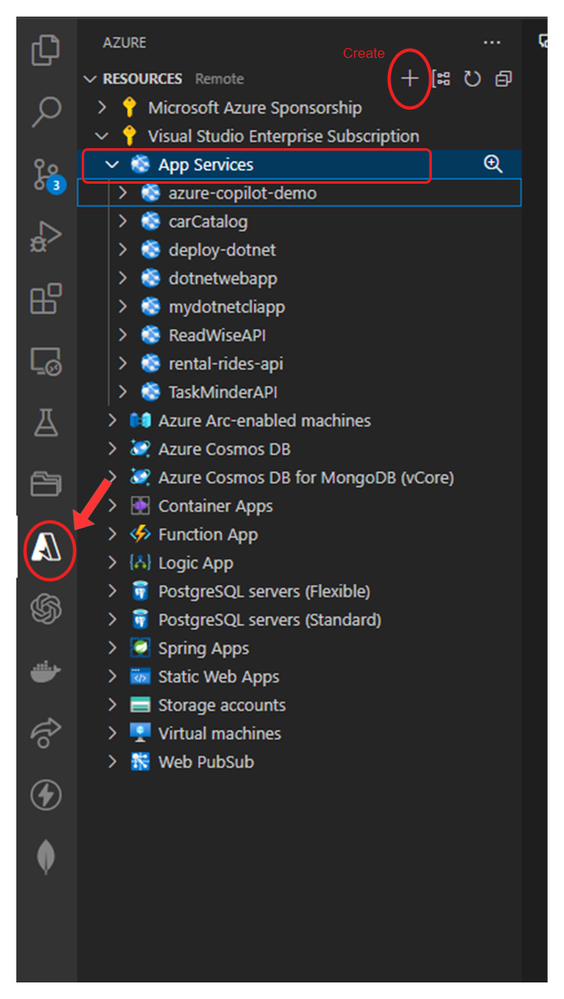Open the Search view icon
This screenshot has width=564, height=999.
tap(46, 111)
